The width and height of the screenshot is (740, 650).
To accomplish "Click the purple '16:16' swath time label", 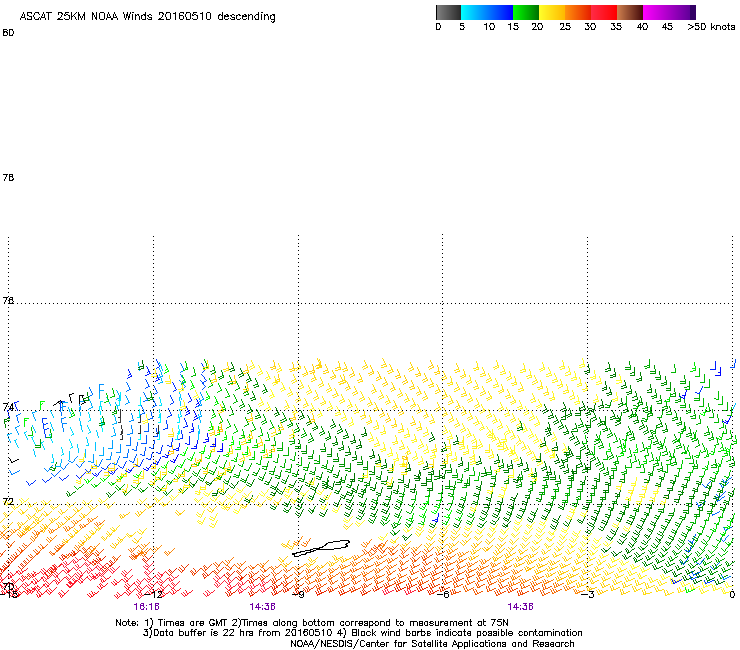I will 146,607.
